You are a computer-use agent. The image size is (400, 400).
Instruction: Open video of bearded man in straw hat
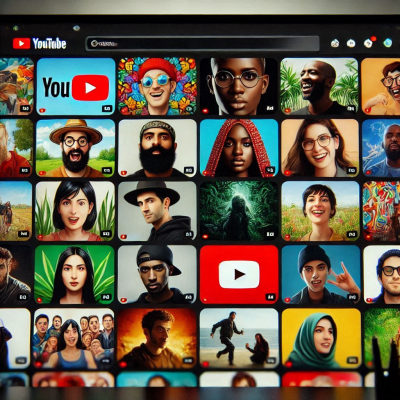coord(75,148)
